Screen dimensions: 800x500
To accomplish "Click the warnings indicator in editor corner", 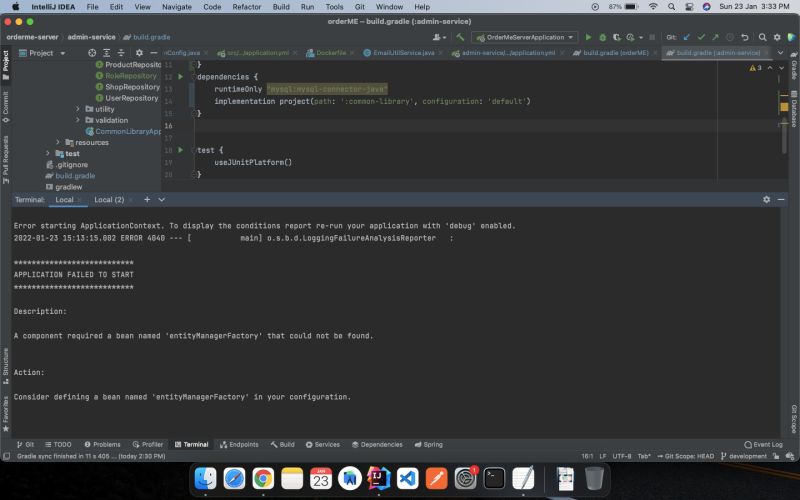I will point(755,68).
